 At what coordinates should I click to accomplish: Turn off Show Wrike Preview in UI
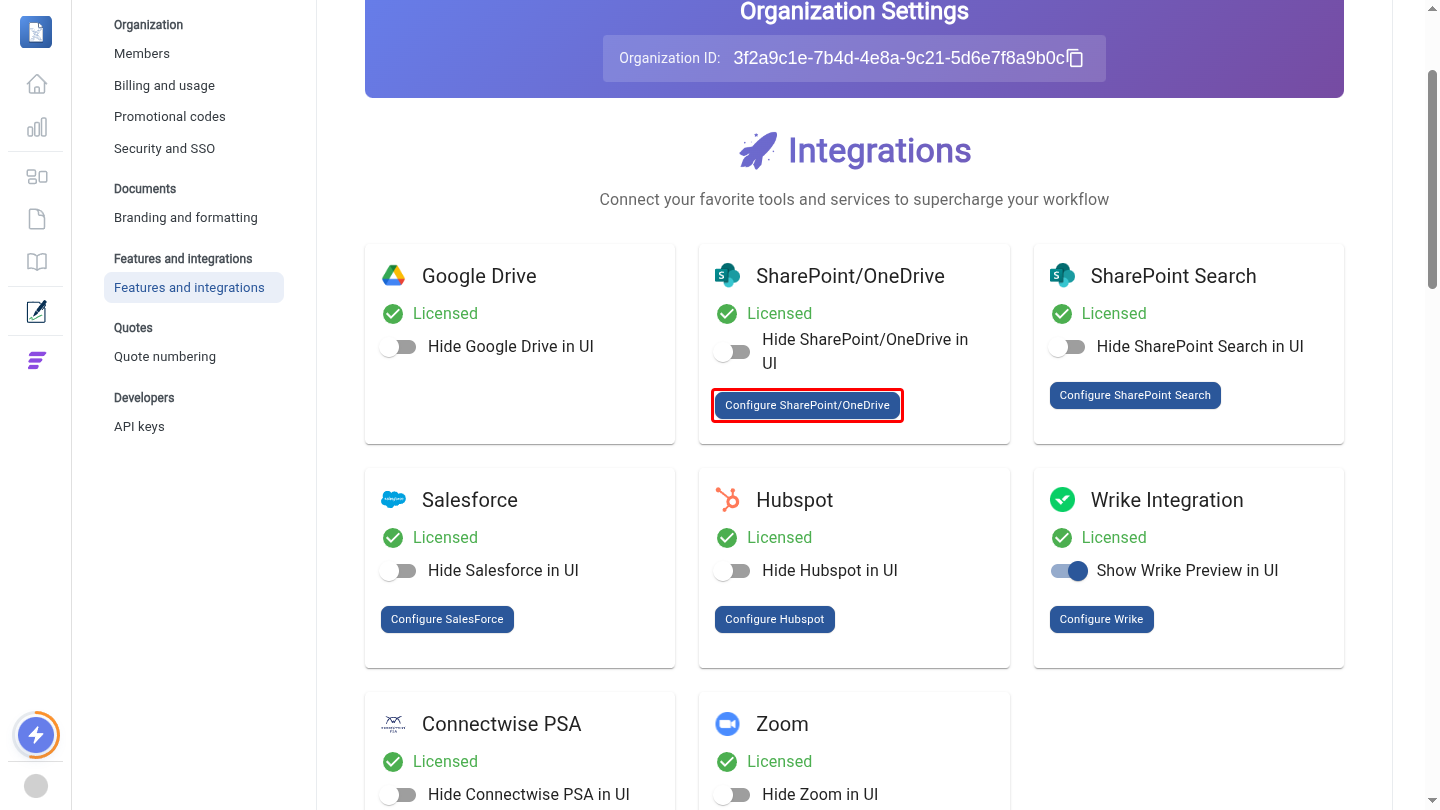(1068, 571)
